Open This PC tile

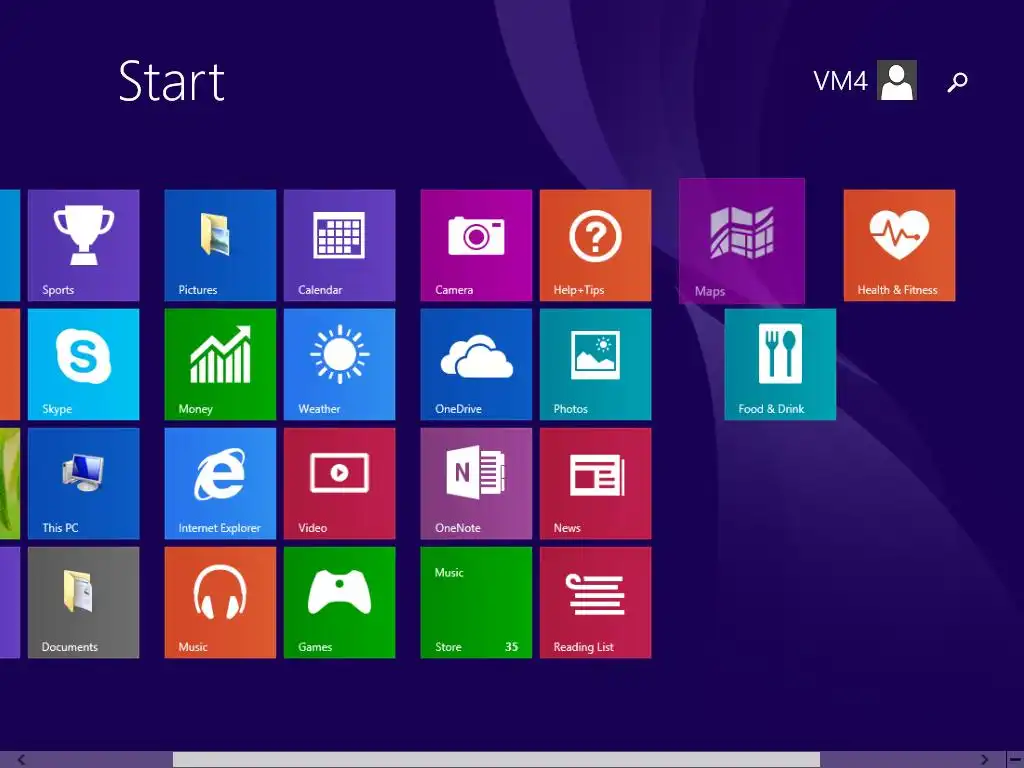[x=84, y=483]
